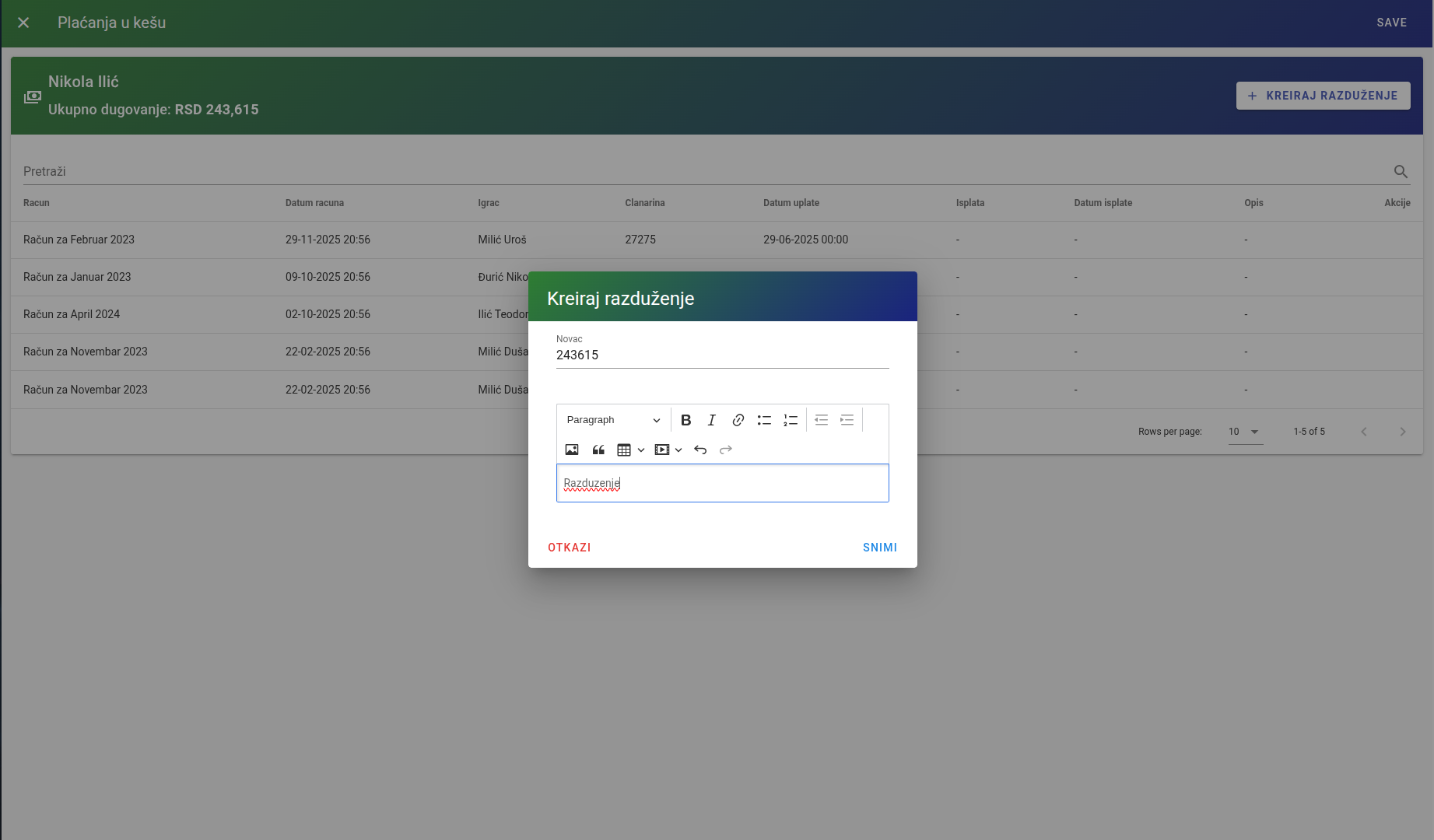
Task: Insert a link with the link icon
Action: (738, 420)
